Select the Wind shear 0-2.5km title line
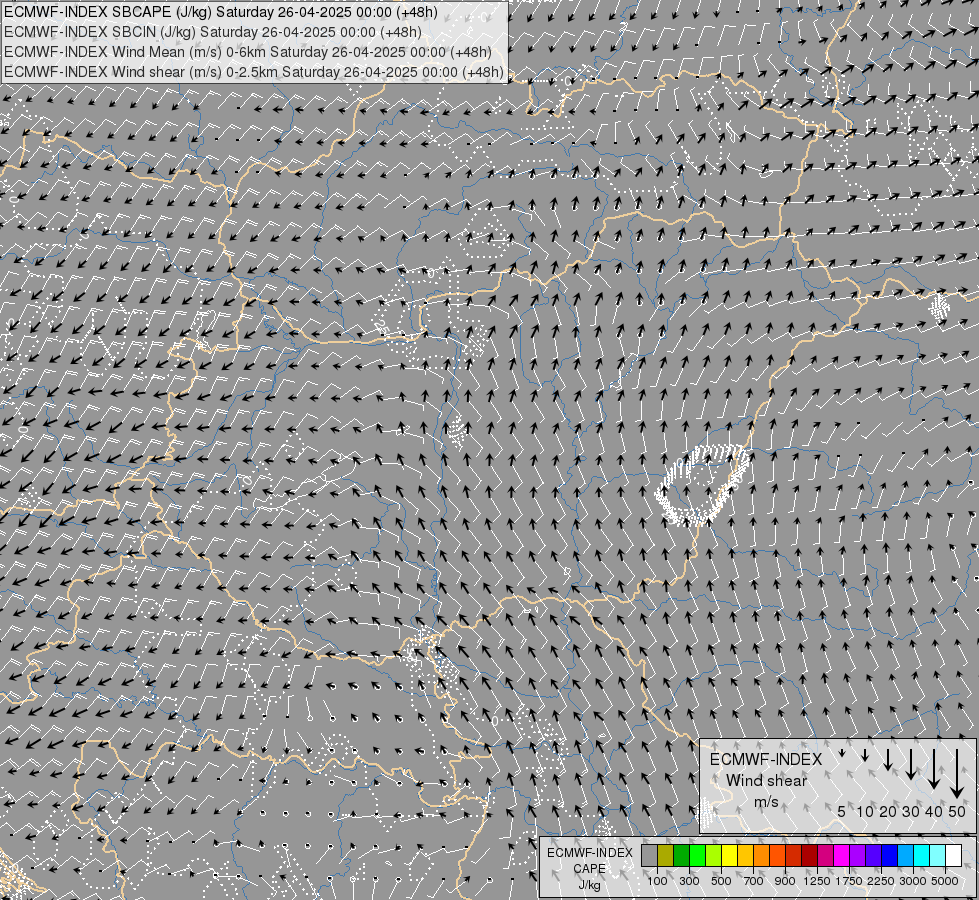The height and width of the screenshot is (900, 979). click(x=254, y=72)
